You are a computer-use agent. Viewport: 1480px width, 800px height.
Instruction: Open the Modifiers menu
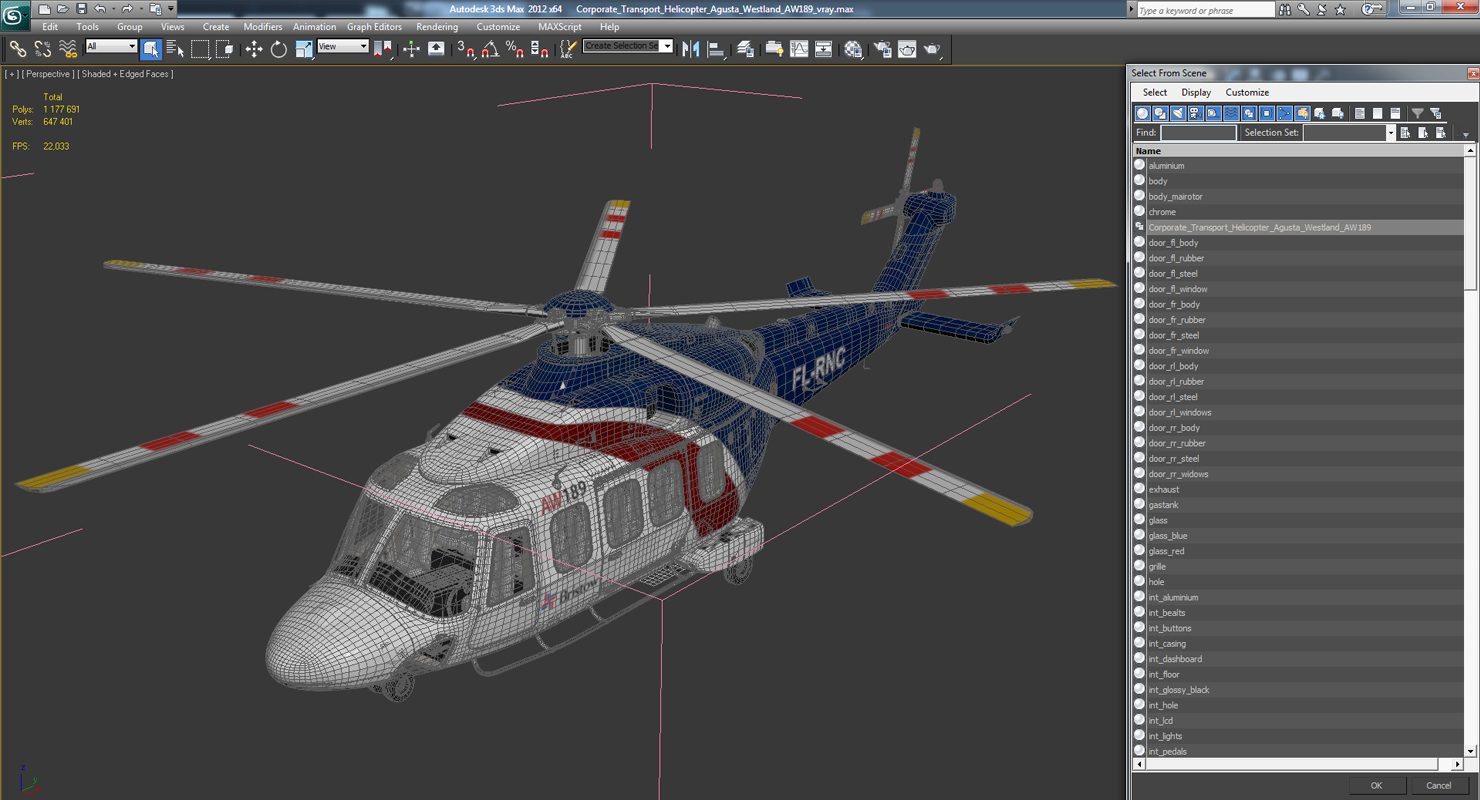tap(262, 27)
